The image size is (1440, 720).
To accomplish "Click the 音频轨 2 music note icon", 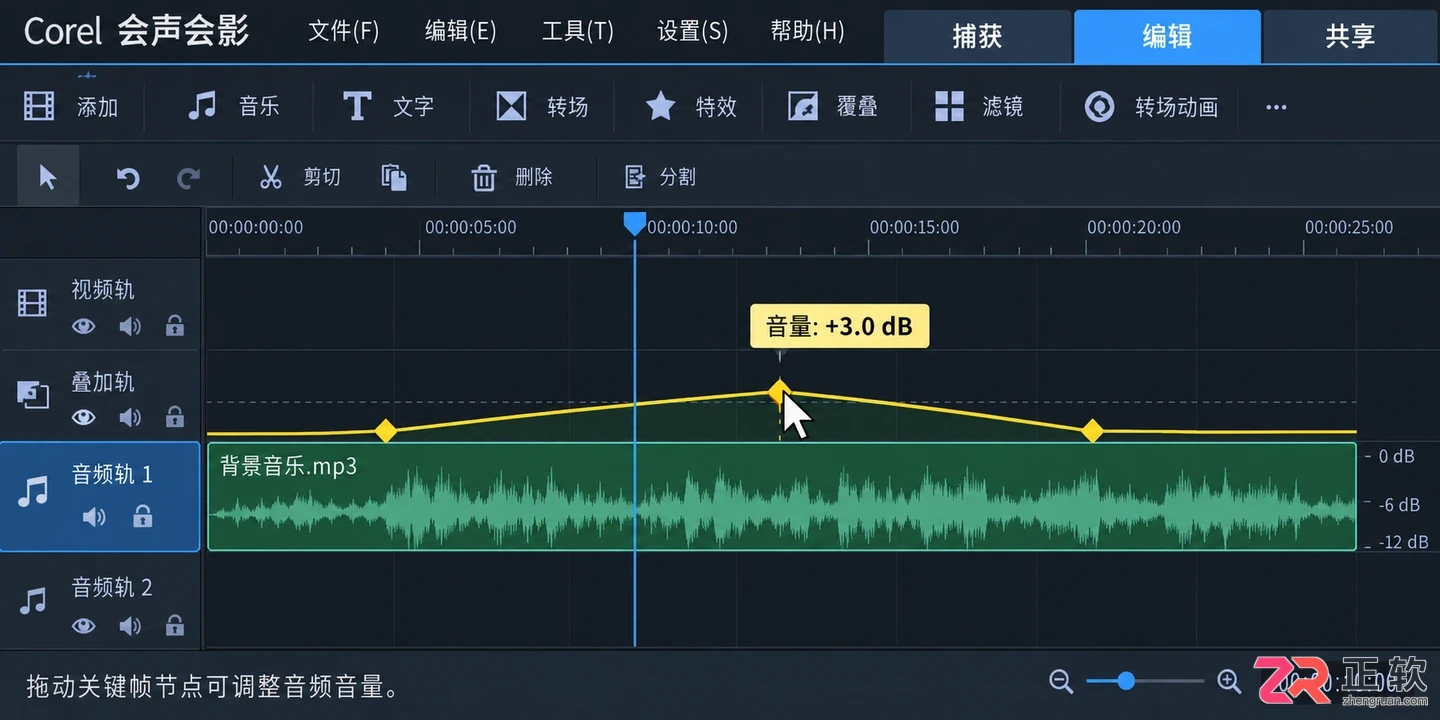I will click(x=34, y=601).
